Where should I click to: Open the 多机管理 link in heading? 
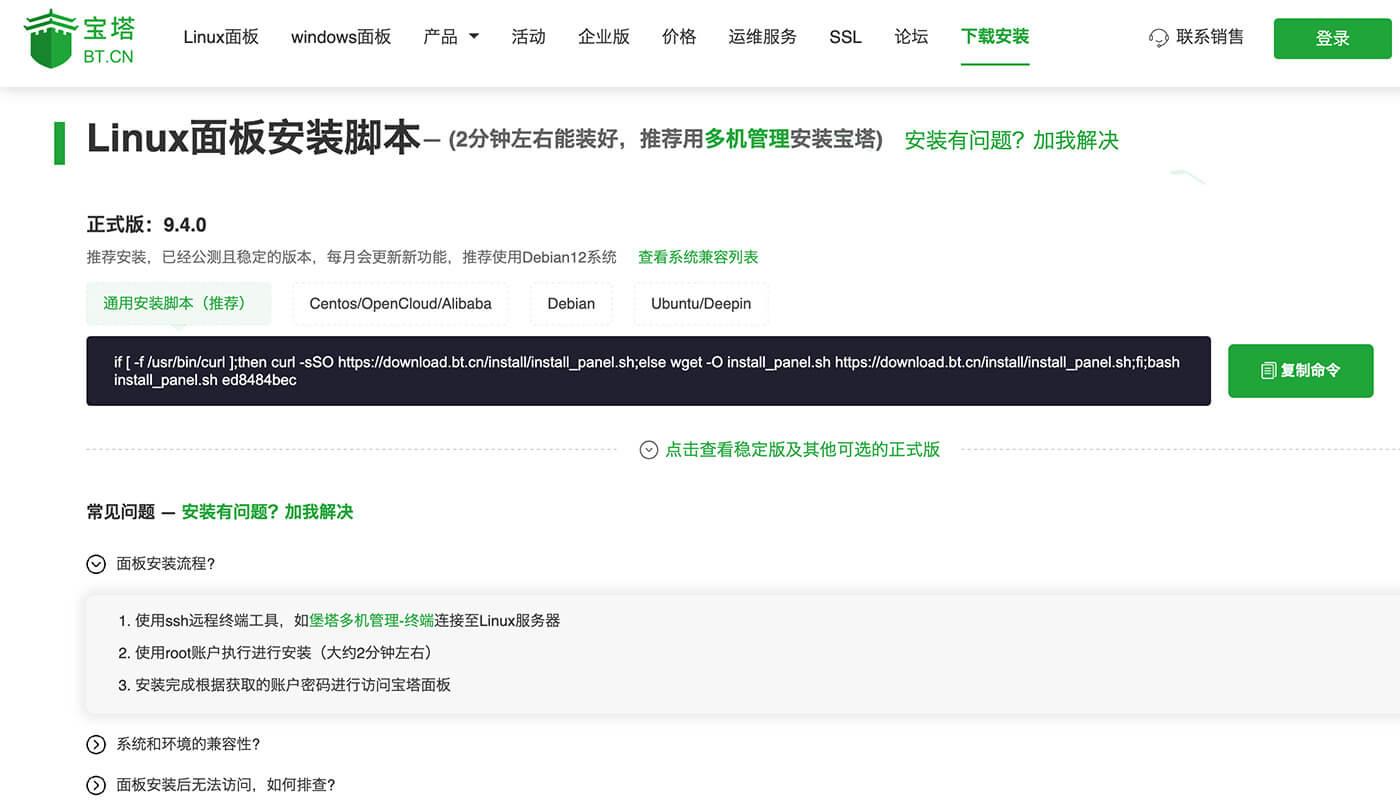(x=747, y=139)
